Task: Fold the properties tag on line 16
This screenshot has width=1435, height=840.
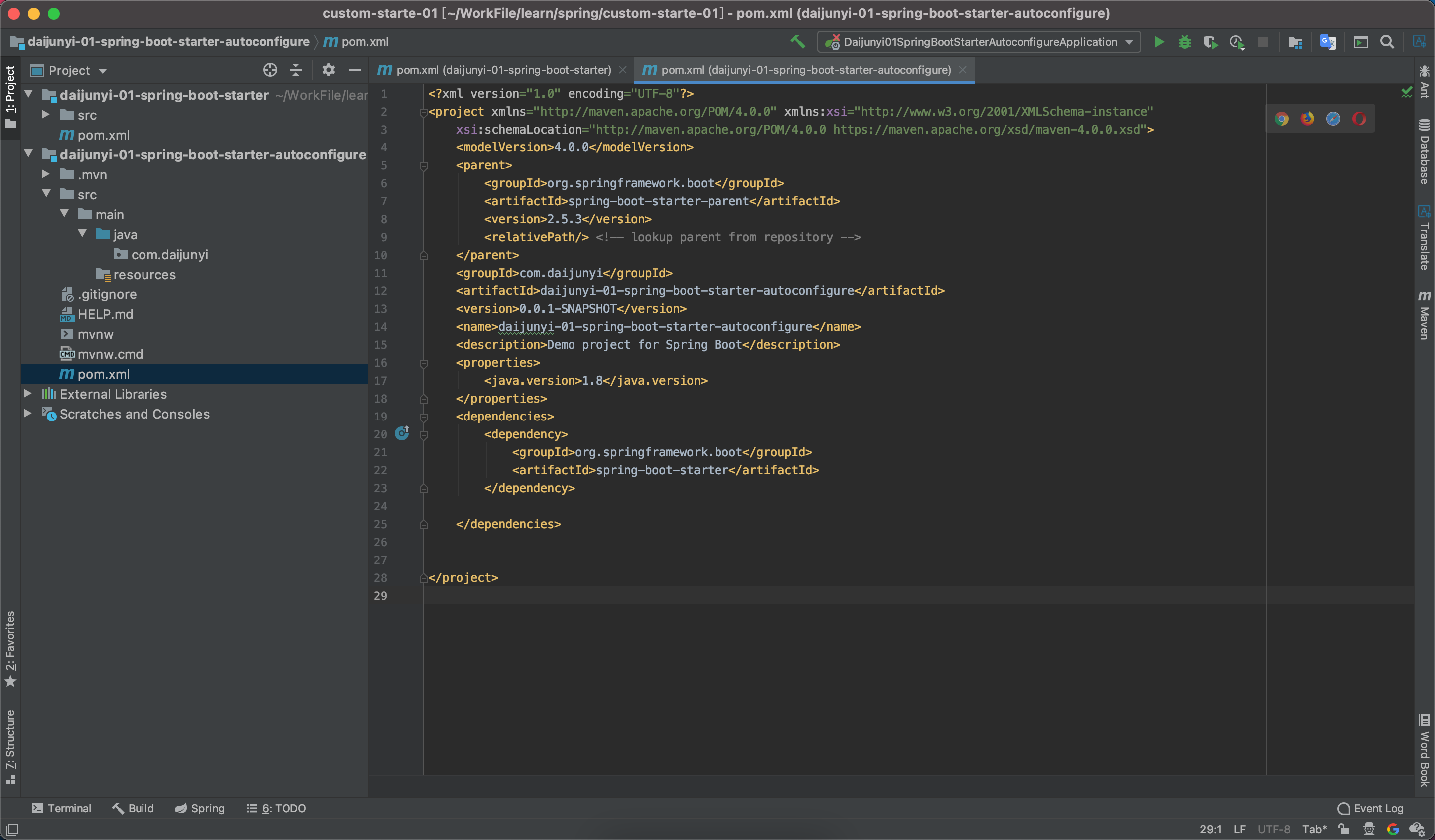Action: (423, 363)
